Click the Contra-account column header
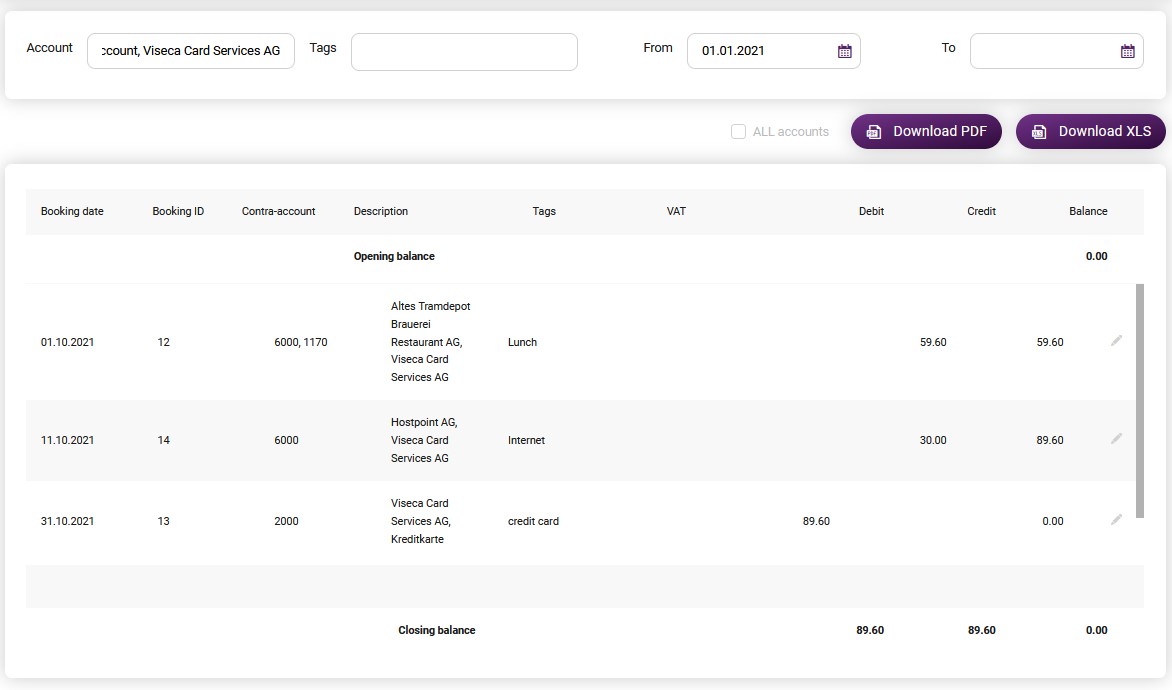 (278, 212)
